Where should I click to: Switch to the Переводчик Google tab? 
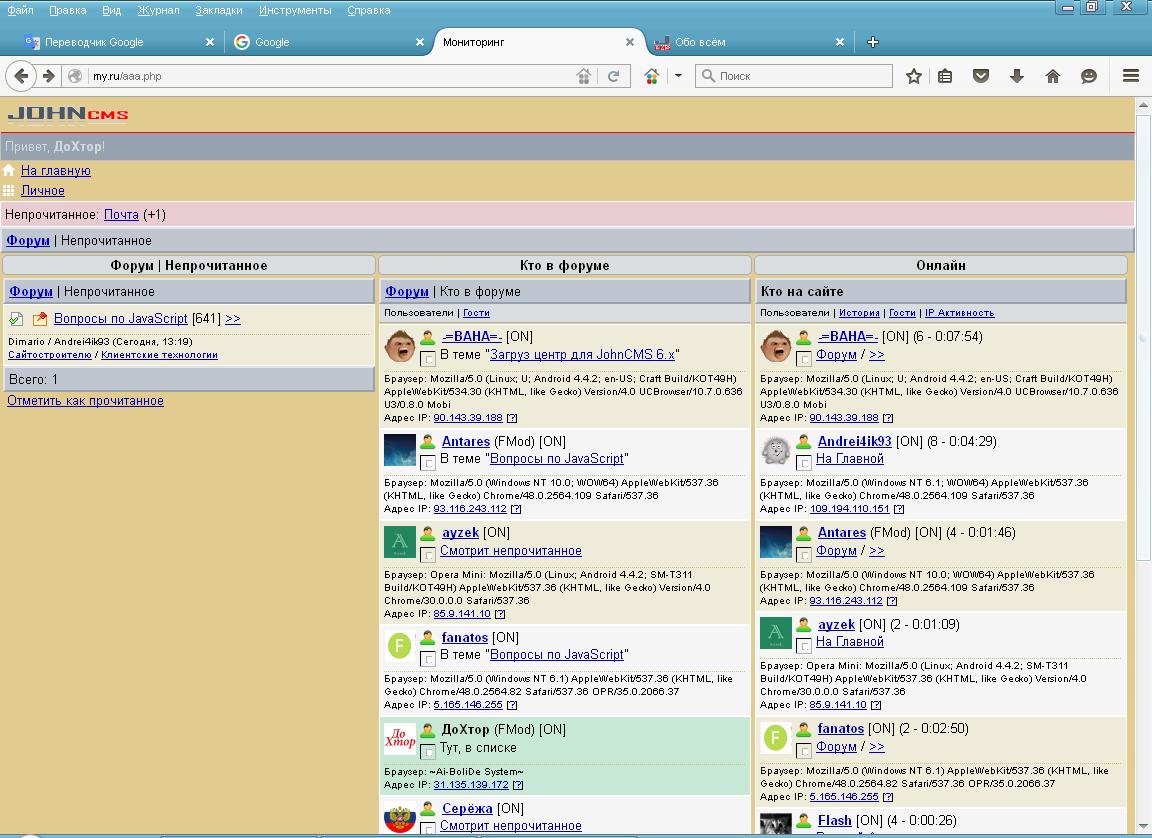coord(94,42)
